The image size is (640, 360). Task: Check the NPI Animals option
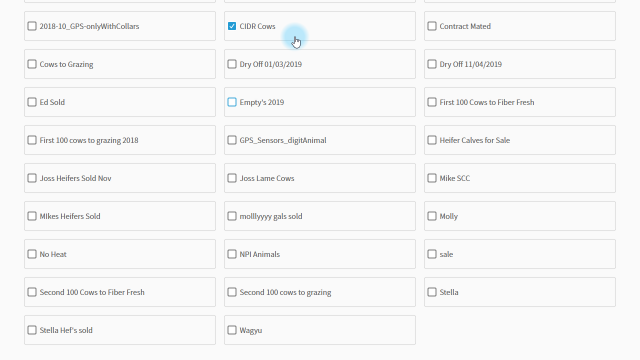[x=232, y=254]
